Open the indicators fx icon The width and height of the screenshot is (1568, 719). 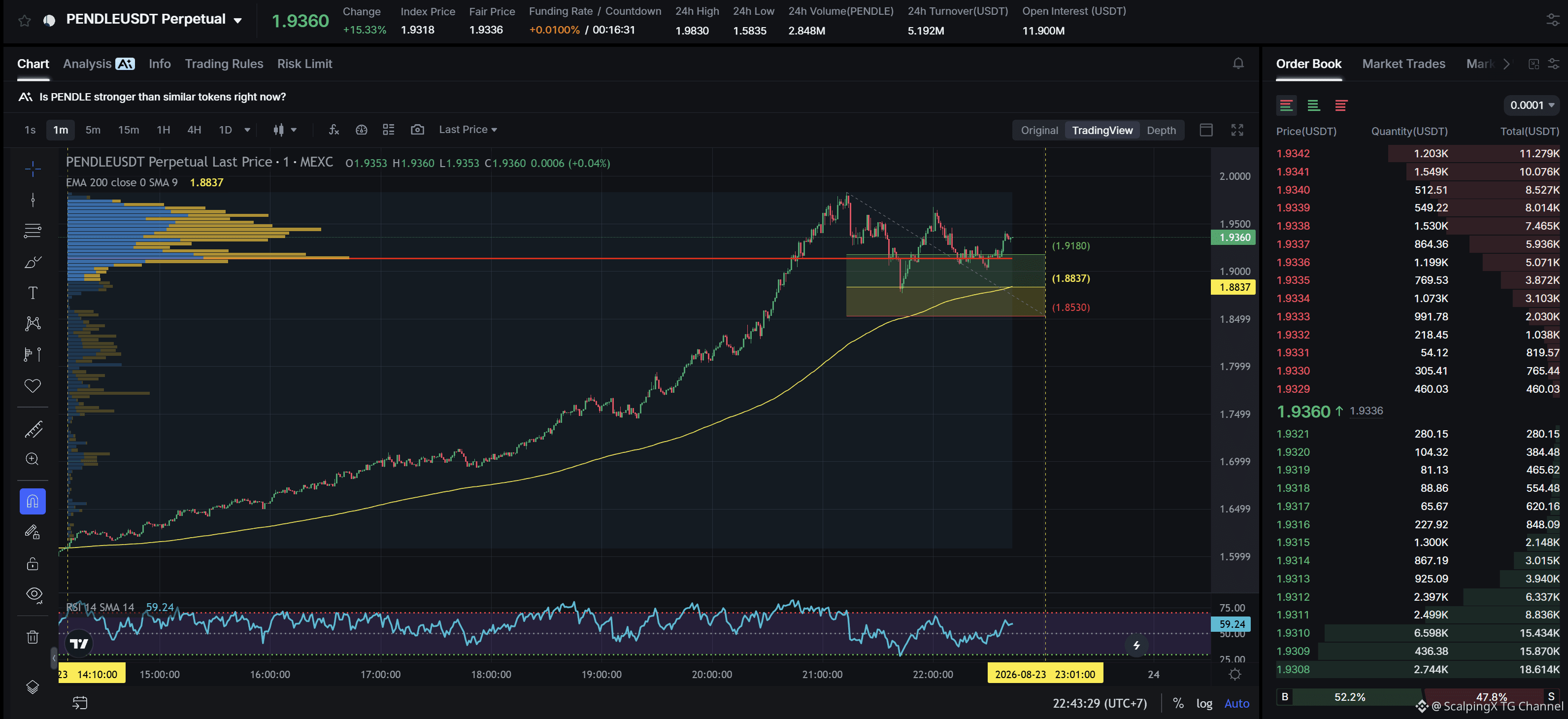334,130
